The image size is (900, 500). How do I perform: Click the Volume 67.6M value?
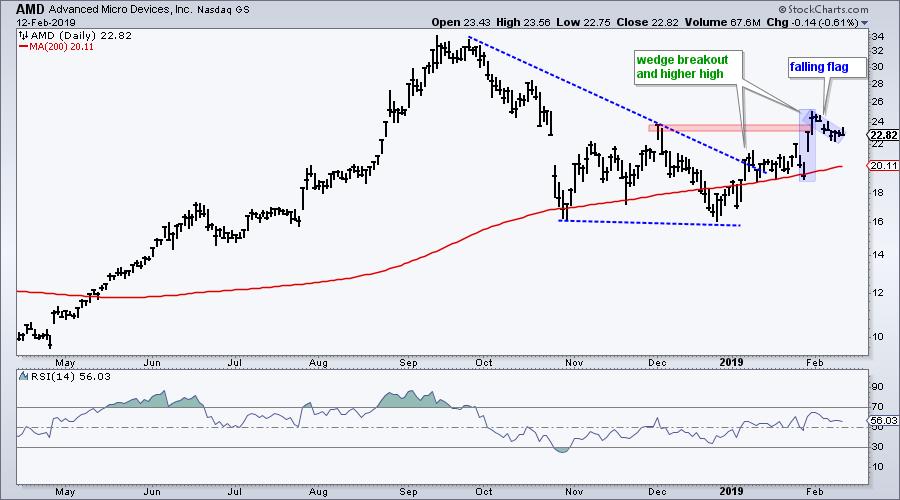[x=722, y=23]
